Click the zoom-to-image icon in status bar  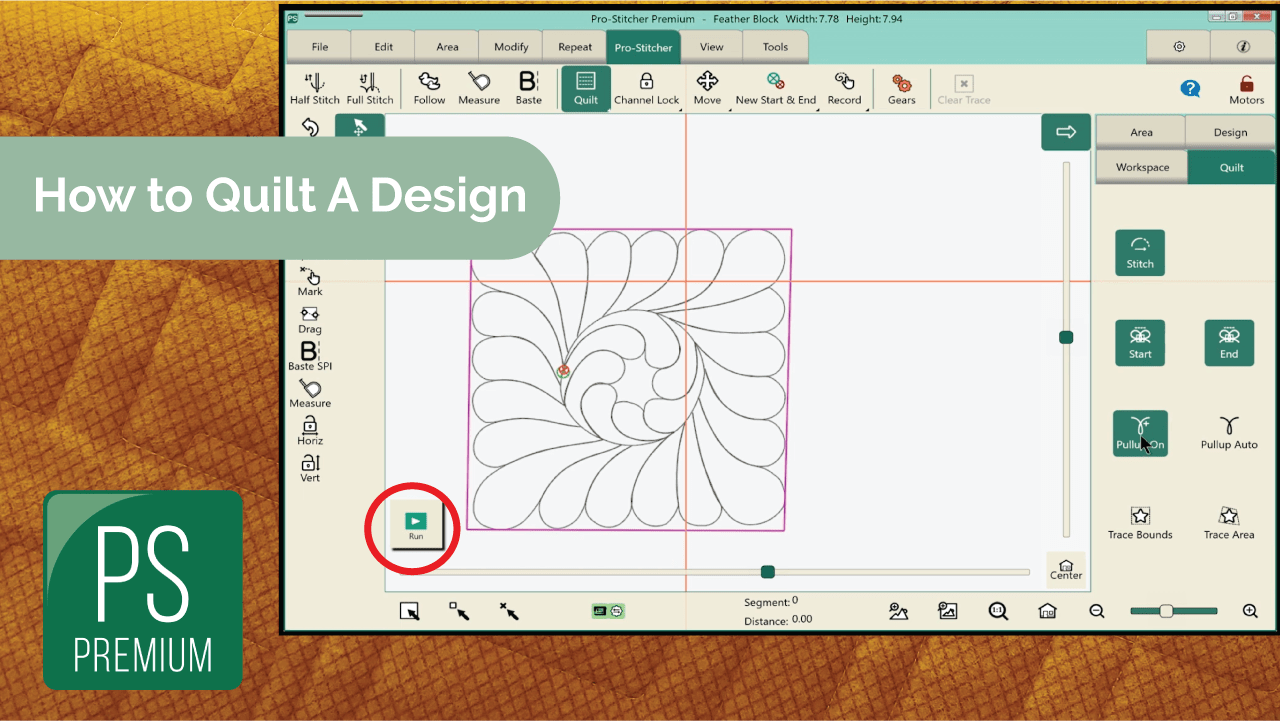948,611
